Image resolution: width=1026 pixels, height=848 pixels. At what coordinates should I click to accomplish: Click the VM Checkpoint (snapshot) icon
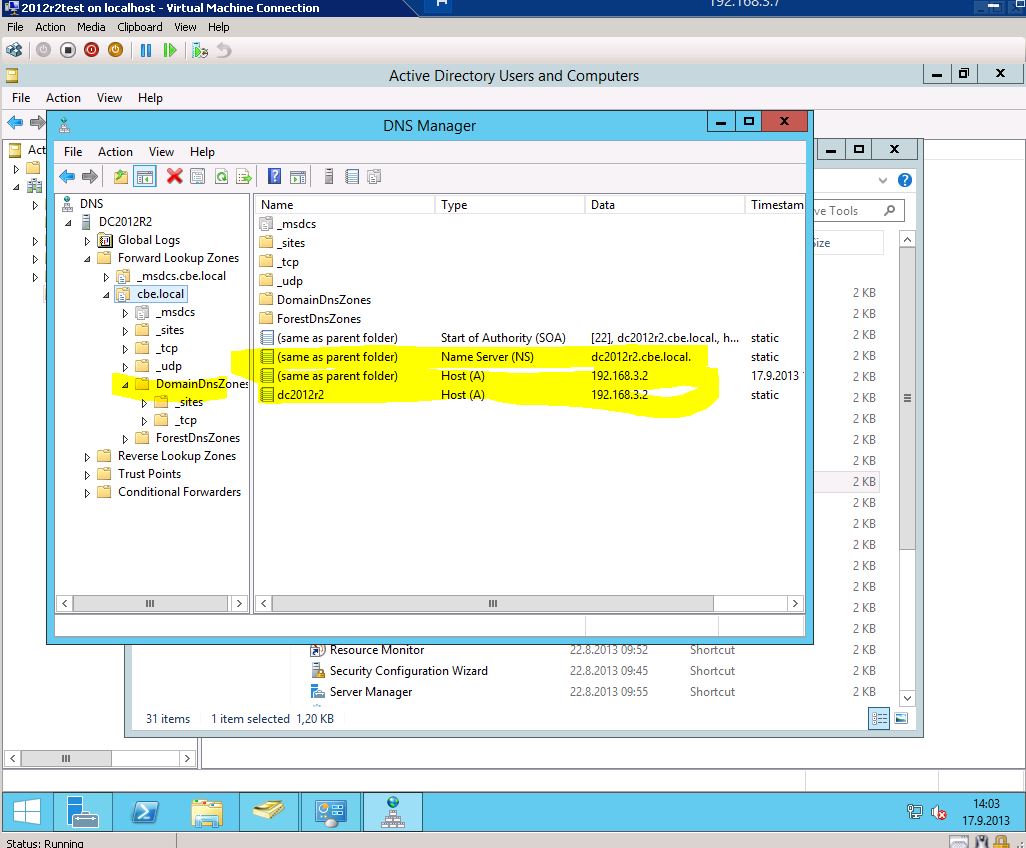coord(200,50)
